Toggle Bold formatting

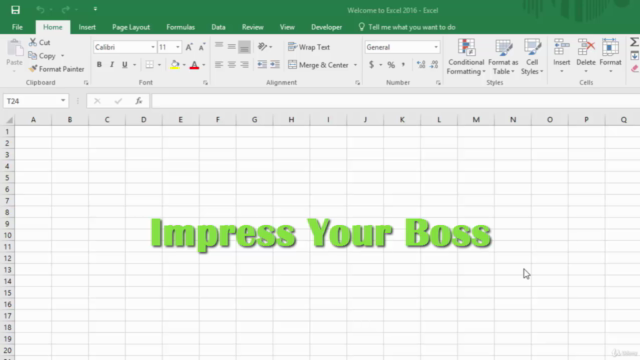pyautogui.click(x=99, y=64)
